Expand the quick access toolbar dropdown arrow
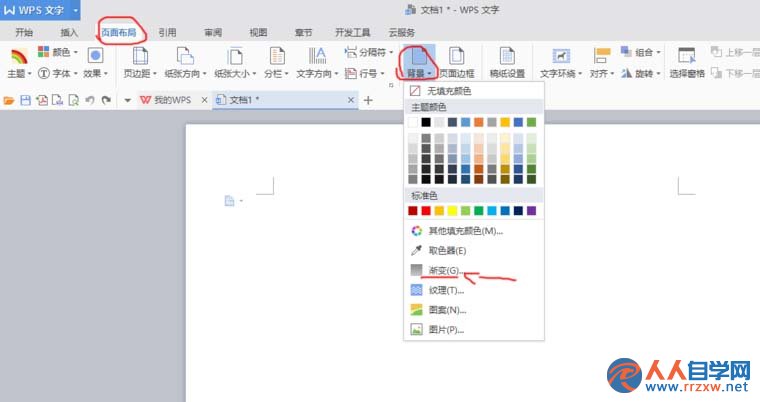 pyautogui.click(x=127, y=100)
